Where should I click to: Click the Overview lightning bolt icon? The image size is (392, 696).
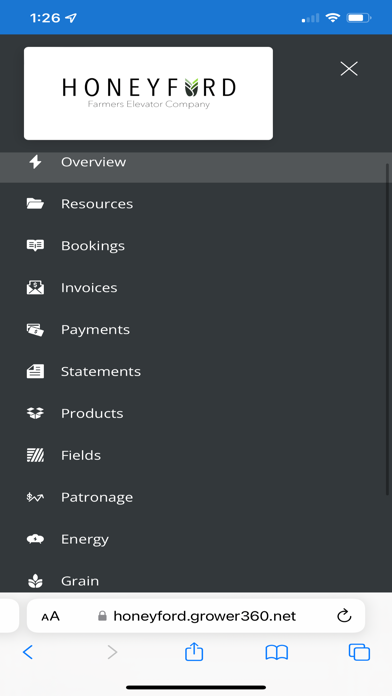[x=35, y=162]
